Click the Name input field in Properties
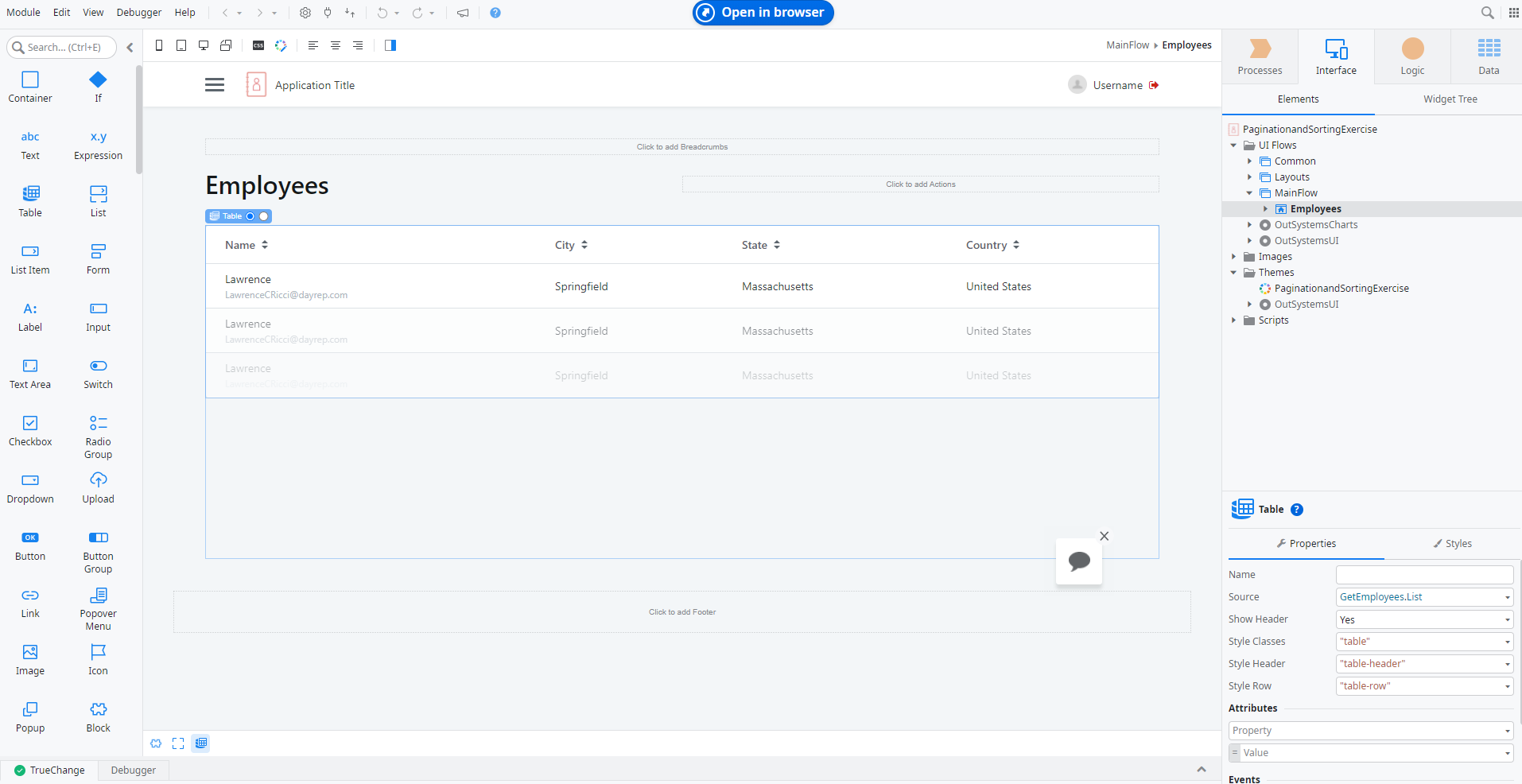The image size is (1522, 784). click(1423, 574)
